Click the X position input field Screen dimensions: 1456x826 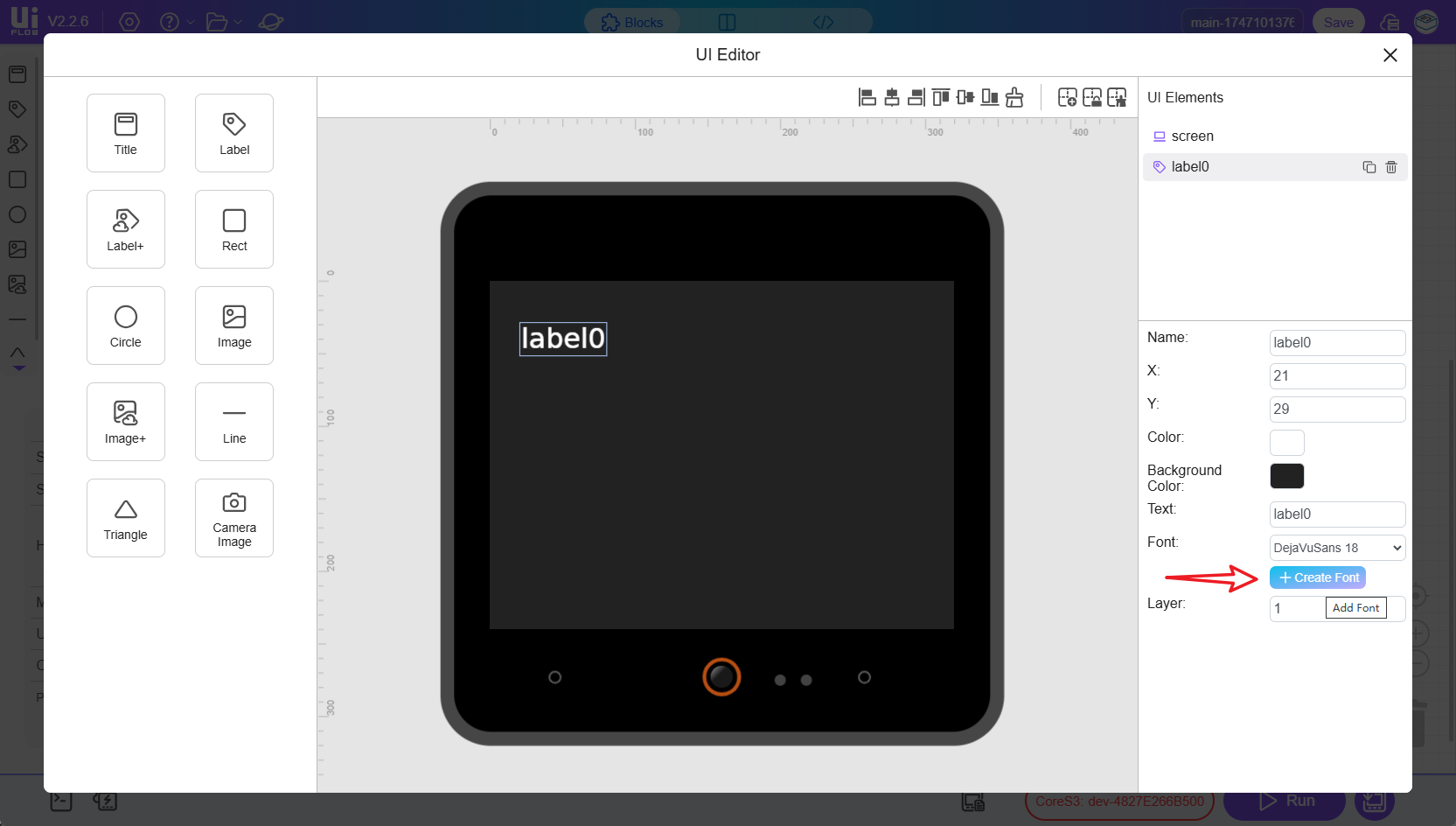1337,376
